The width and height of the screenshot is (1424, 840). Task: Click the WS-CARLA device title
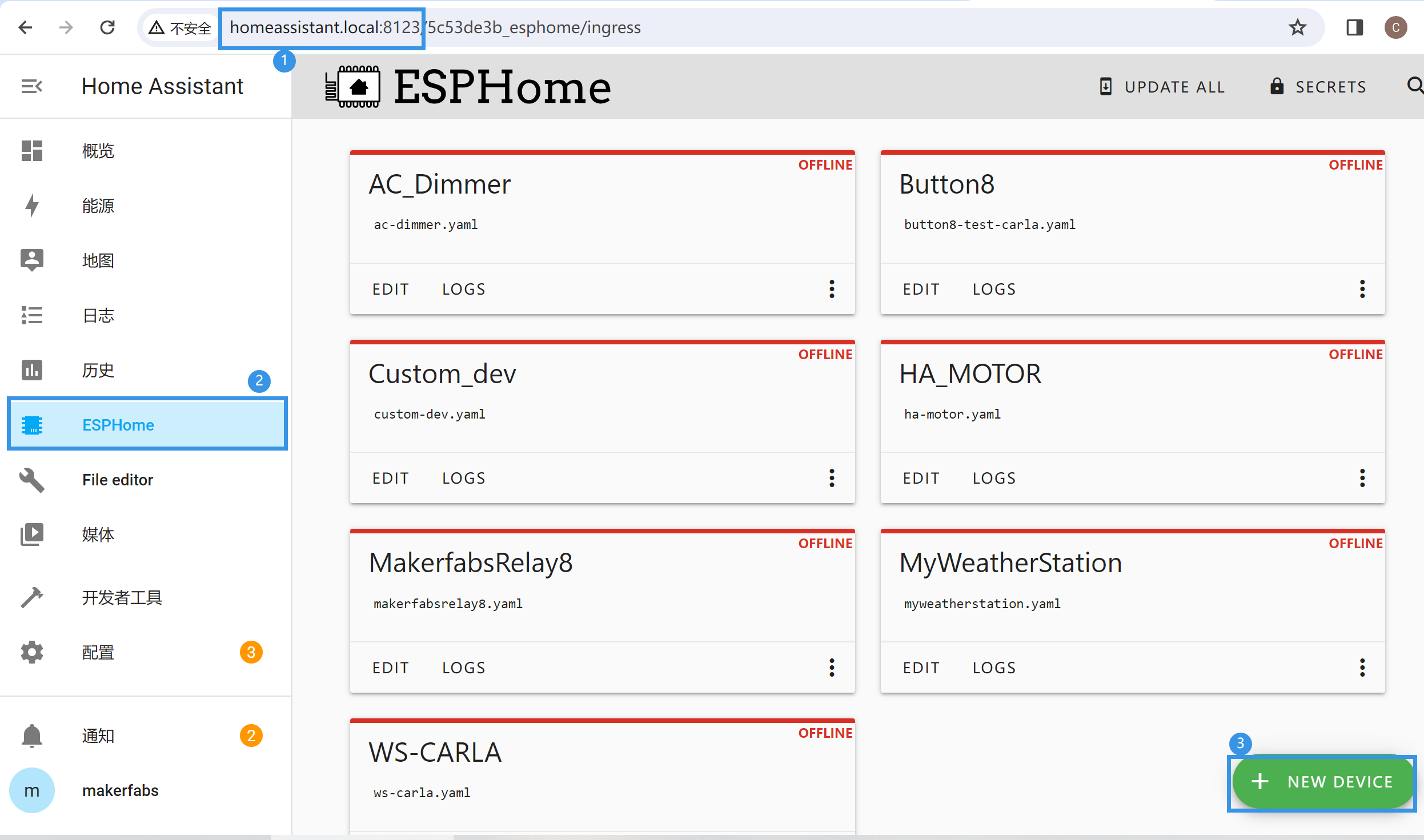click(x=435, y=752)
